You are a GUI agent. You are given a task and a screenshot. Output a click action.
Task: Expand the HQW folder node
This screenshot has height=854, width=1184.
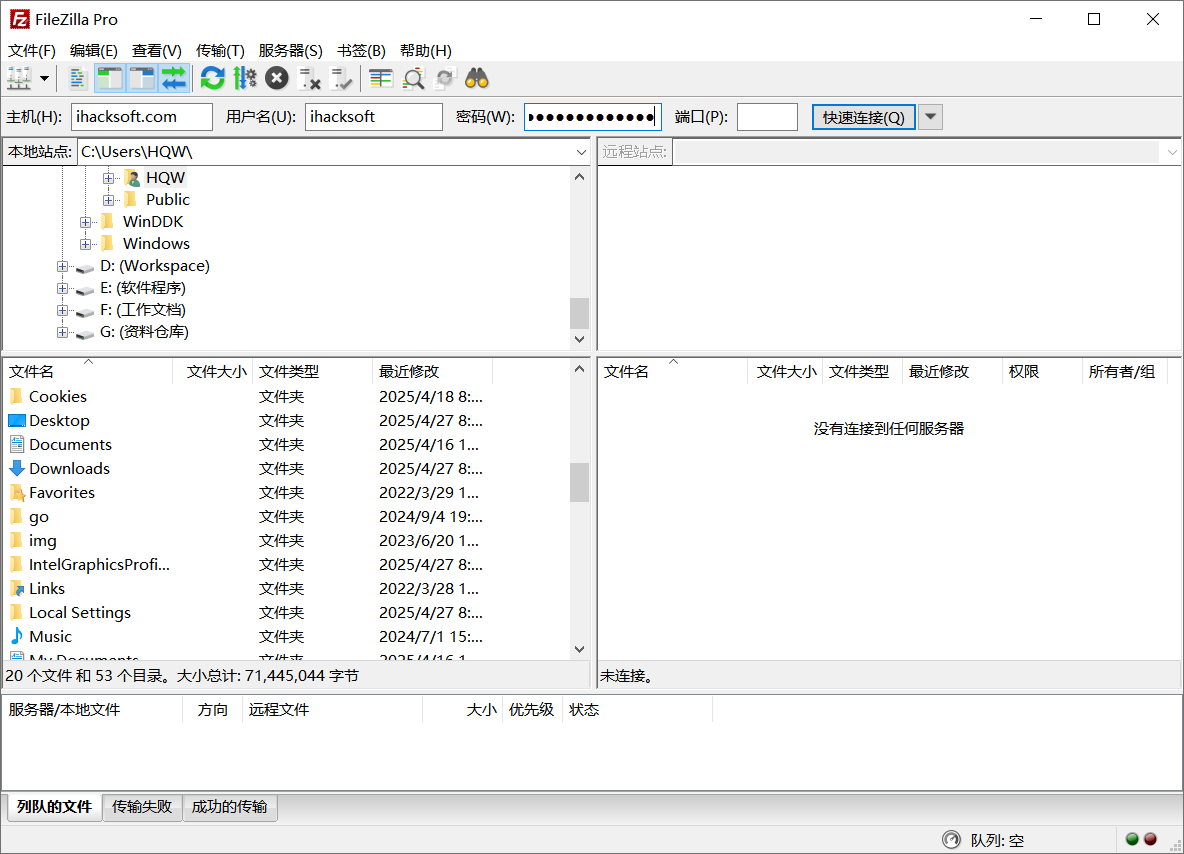(109, 178)
